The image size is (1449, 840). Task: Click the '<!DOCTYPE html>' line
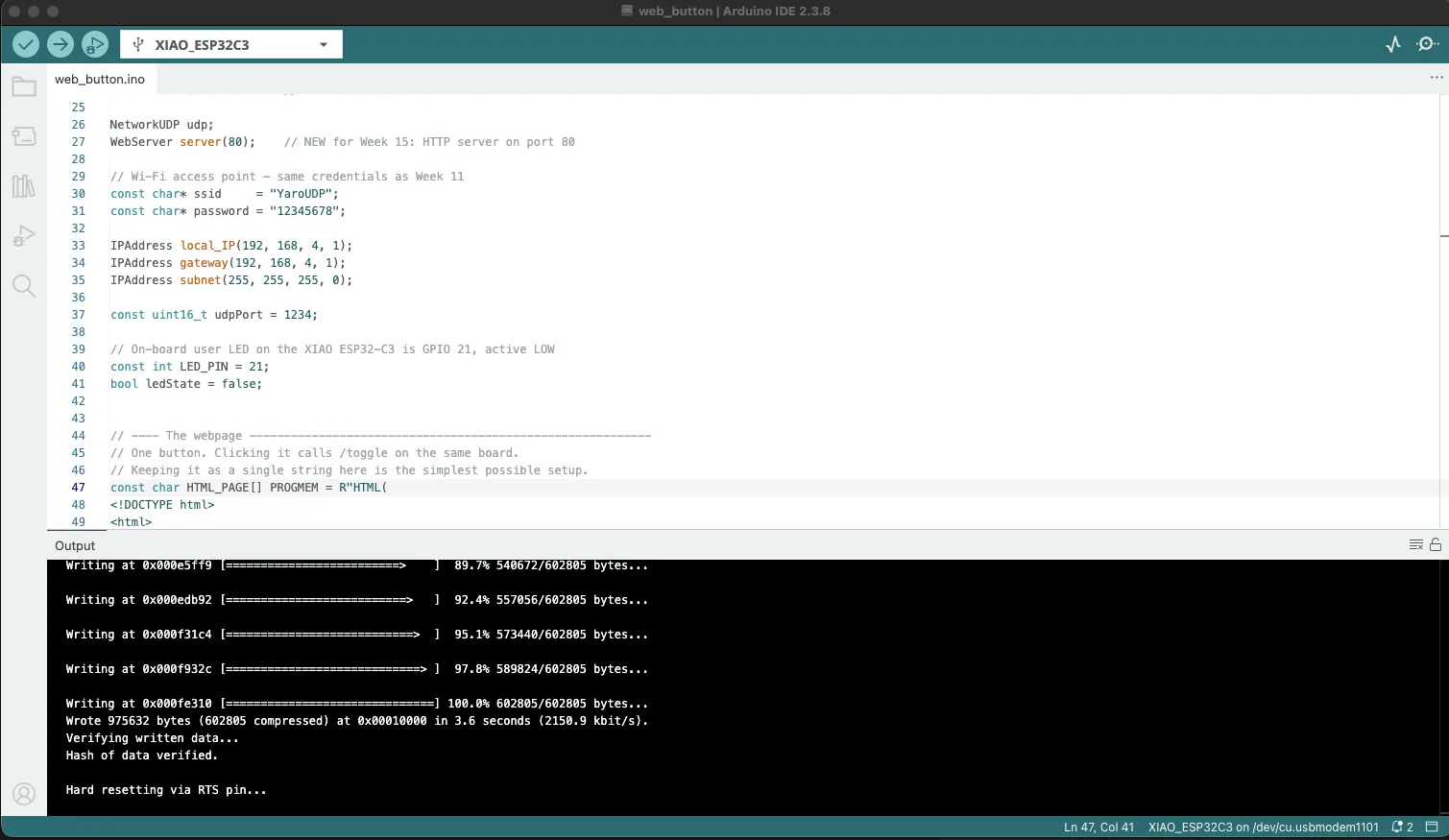click(162, 505)
